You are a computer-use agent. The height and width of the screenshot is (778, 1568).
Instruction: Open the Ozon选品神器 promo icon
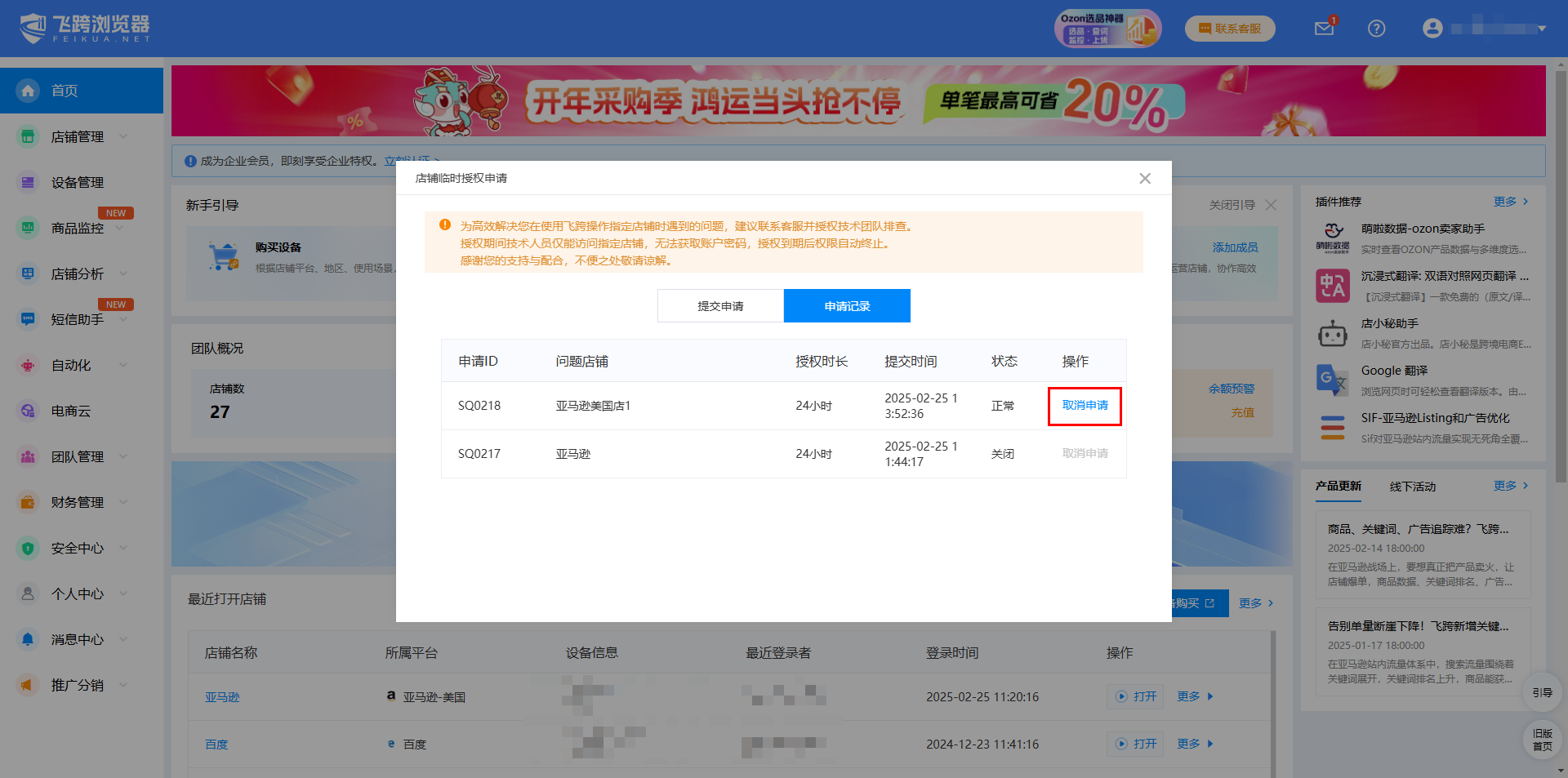click(1107, 29)
